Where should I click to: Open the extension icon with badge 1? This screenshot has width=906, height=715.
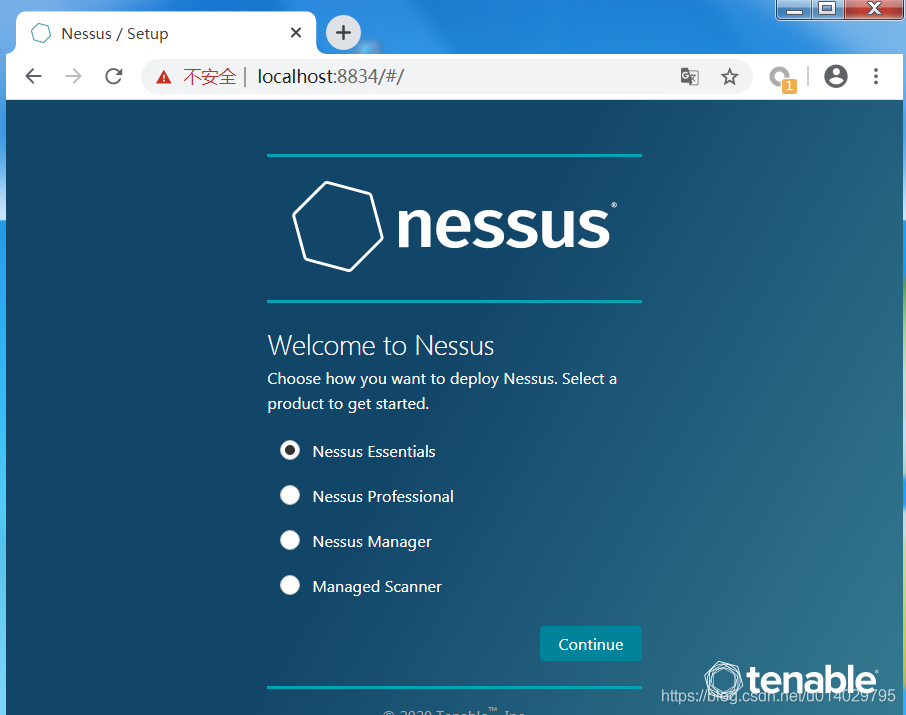(x=782, y=78)
